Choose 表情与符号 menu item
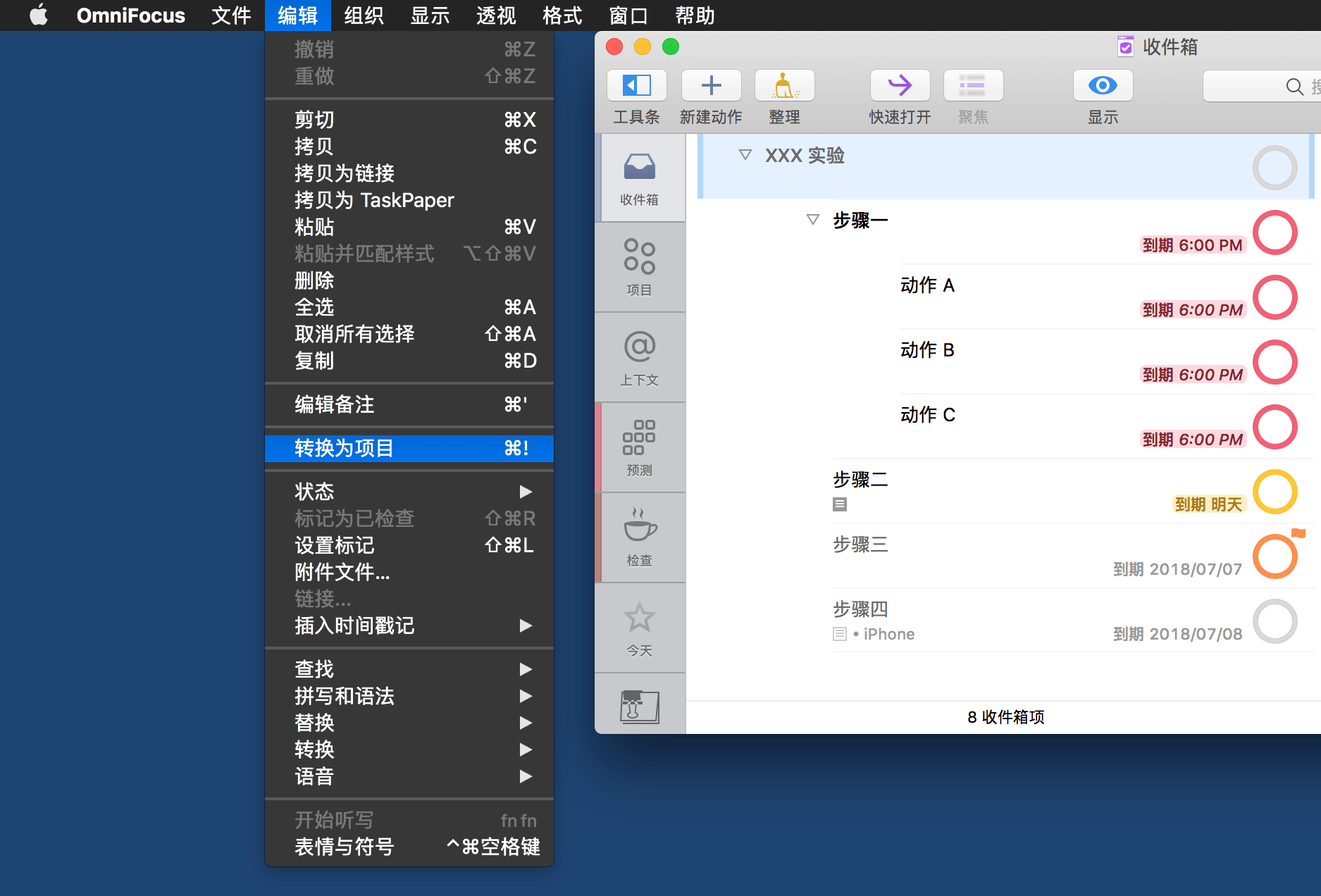The width and height of the screenshot is (1321, 896). coord(409,847)
